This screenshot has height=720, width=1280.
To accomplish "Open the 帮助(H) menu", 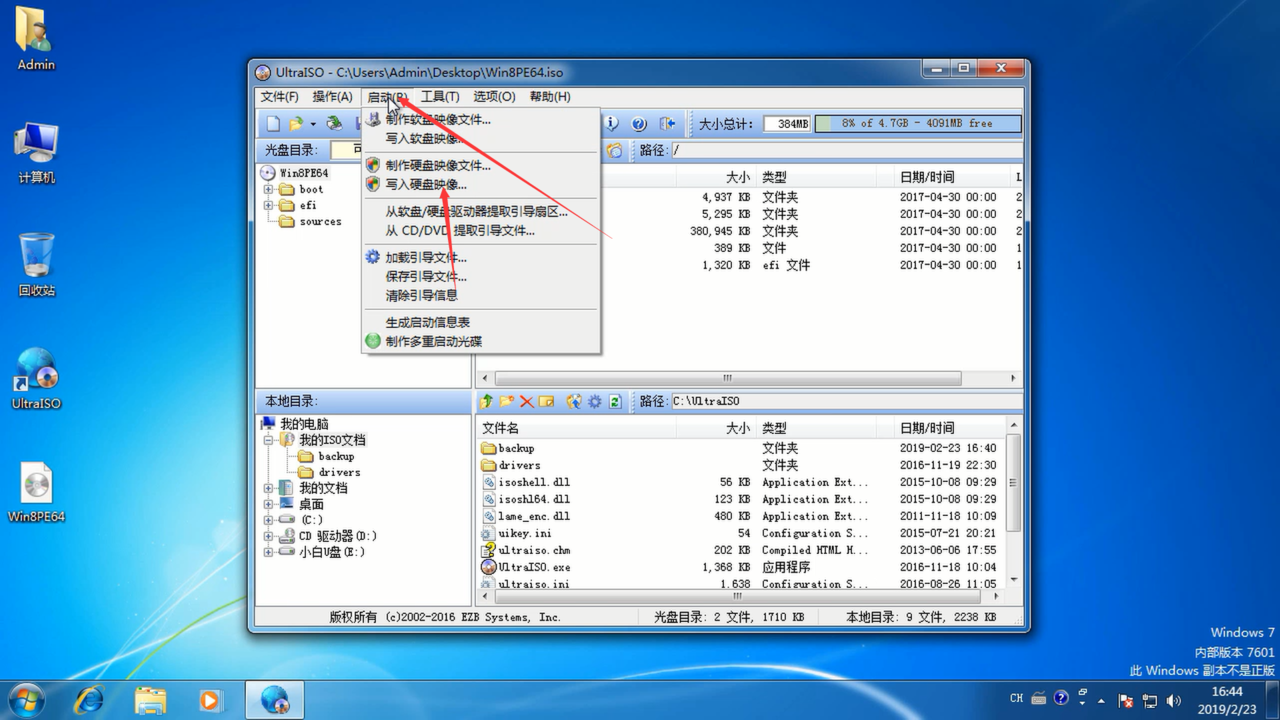I will [550, 96].
